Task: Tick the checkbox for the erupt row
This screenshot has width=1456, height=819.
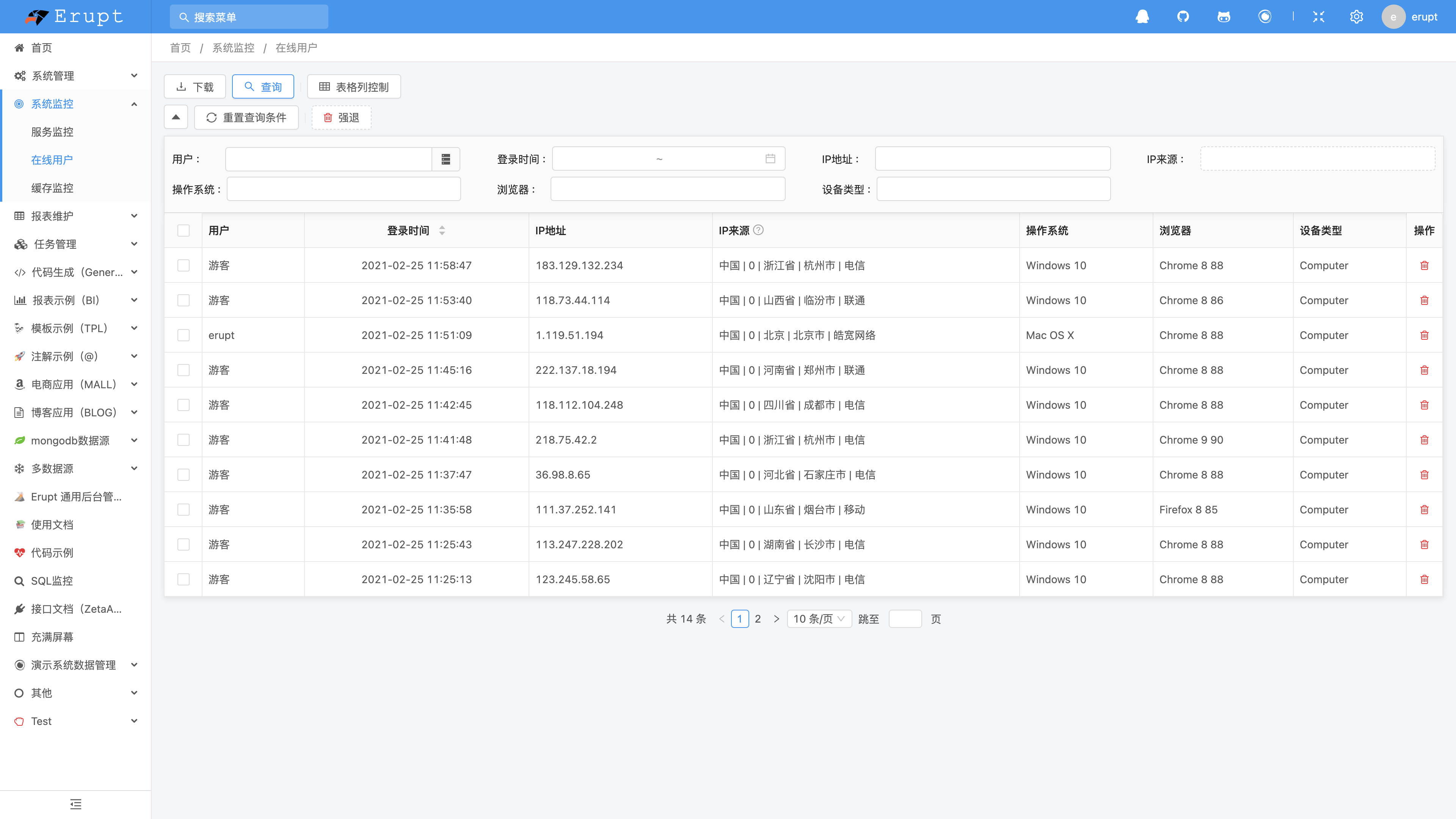Action: point(184,335)
